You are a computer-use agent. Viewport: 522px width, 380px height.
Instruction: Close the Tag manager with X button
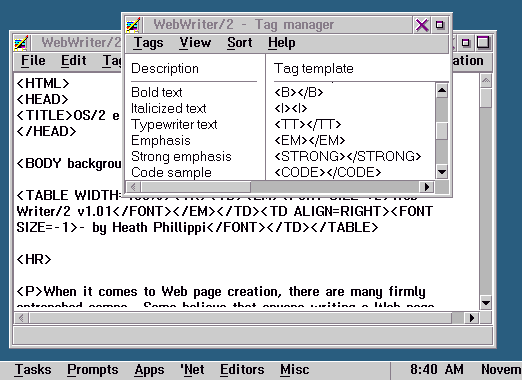coord(422,25)
